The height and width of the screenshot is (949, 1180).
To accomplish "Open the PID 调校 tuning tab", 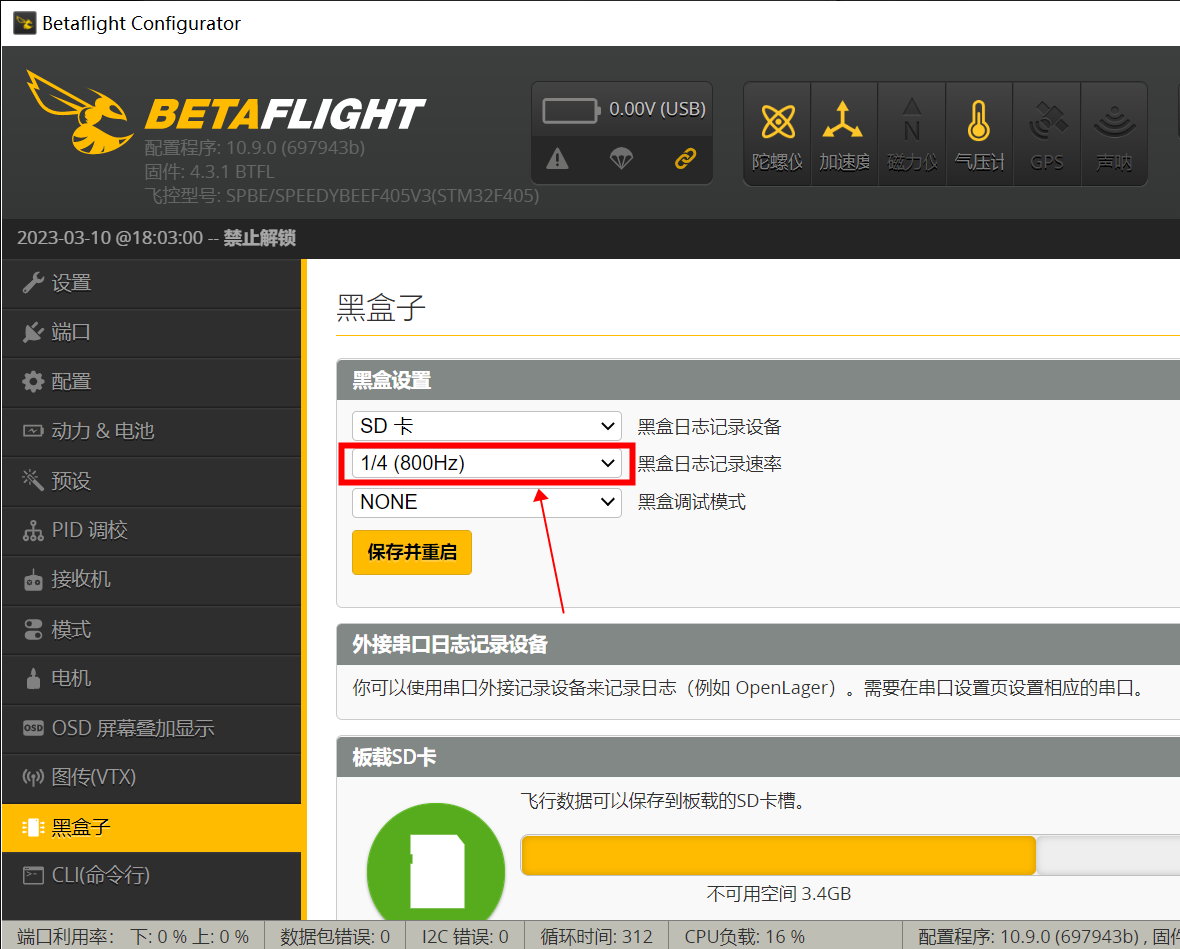I will click(151, 531).
